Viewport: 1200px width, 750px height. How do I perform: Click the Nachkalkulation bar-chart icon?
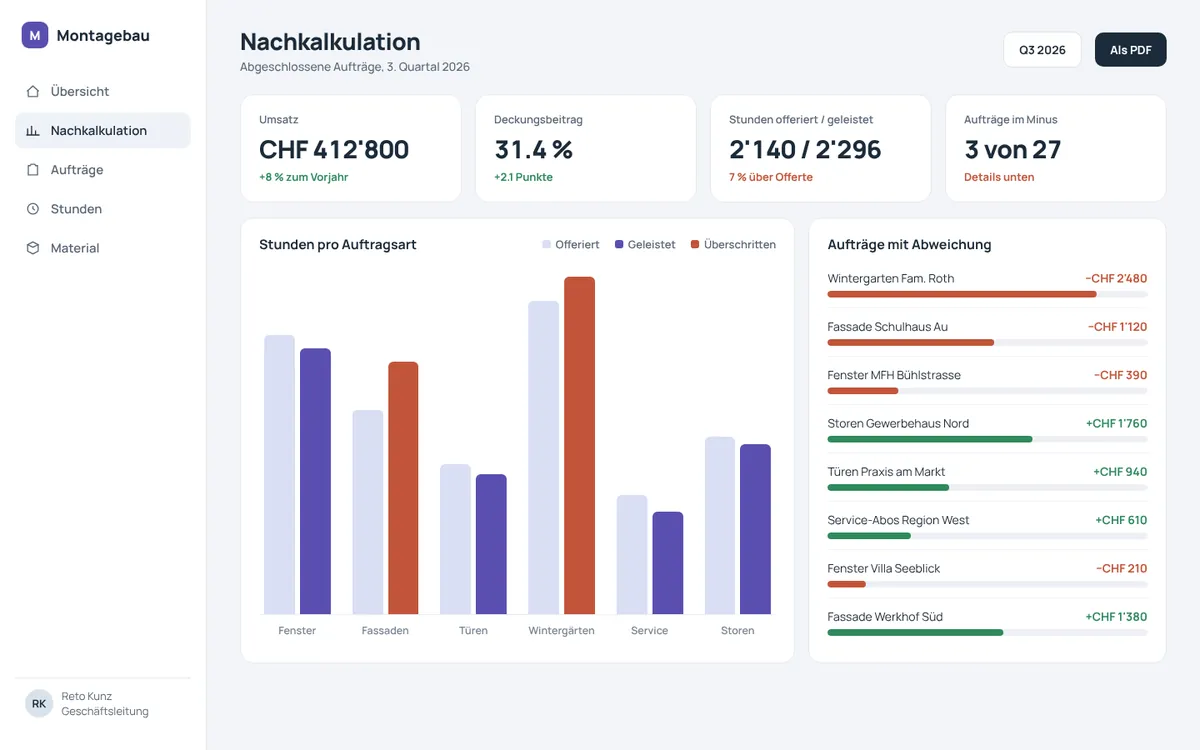pyautogui.click(x=33, y=130)
